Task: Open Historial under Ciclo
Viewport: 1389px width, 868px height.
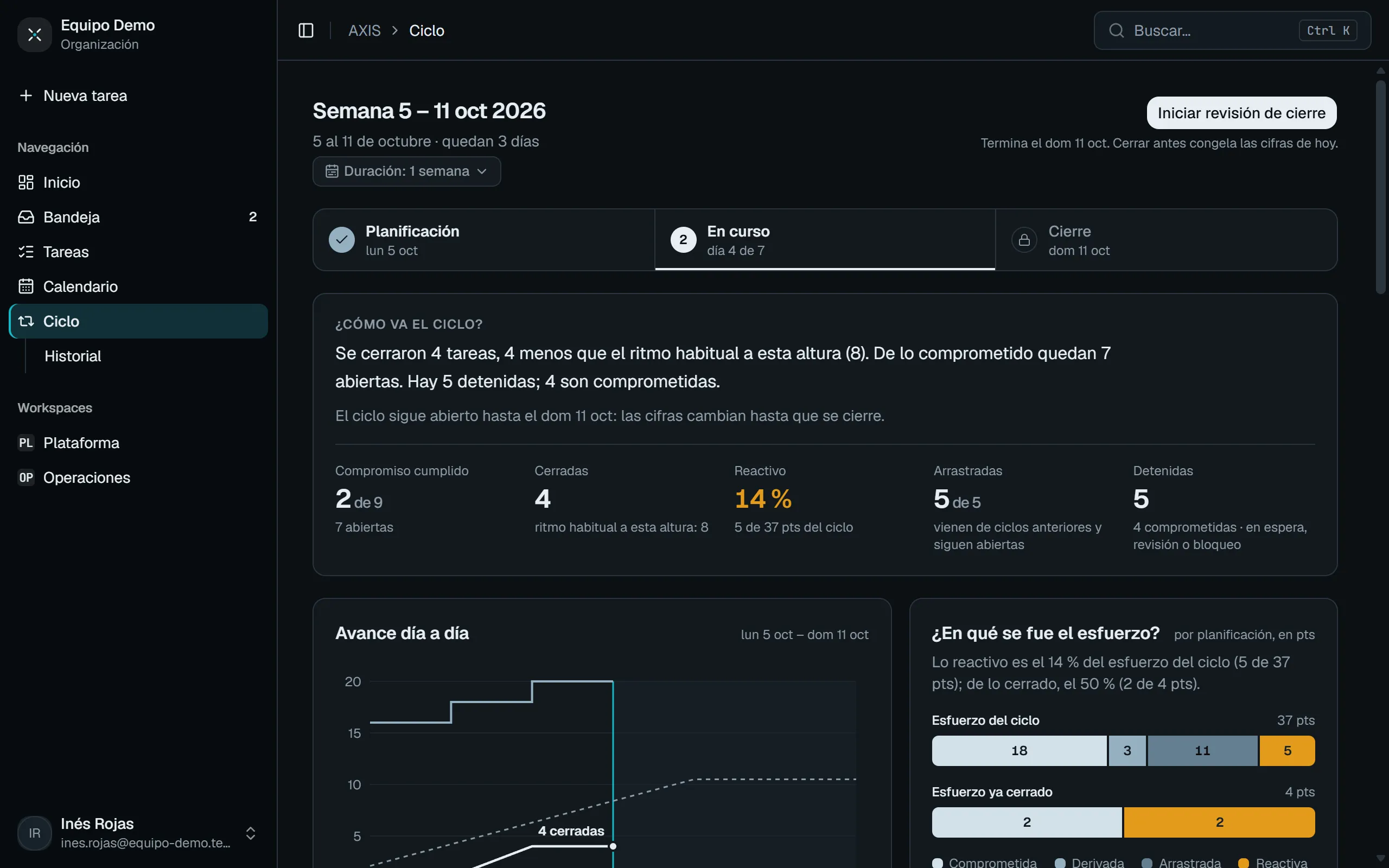Action: pyautogui.click(x=73, y=356)
